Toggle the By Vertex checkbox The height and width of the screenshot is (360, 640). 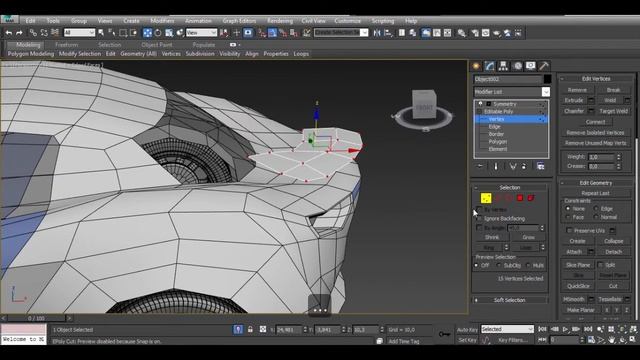coord(480,209)
